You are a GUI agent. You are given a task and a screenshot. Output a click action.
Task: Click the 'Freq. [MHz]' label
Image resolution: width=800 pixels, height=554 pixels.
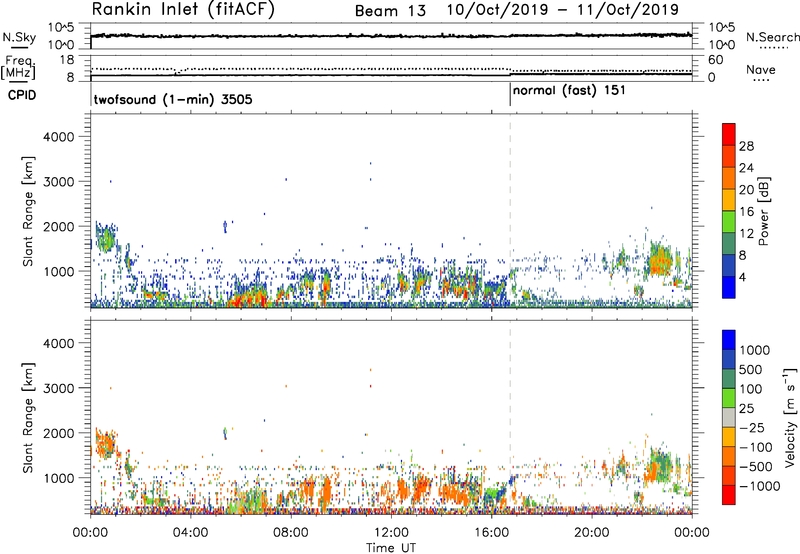tap(18, 67)
